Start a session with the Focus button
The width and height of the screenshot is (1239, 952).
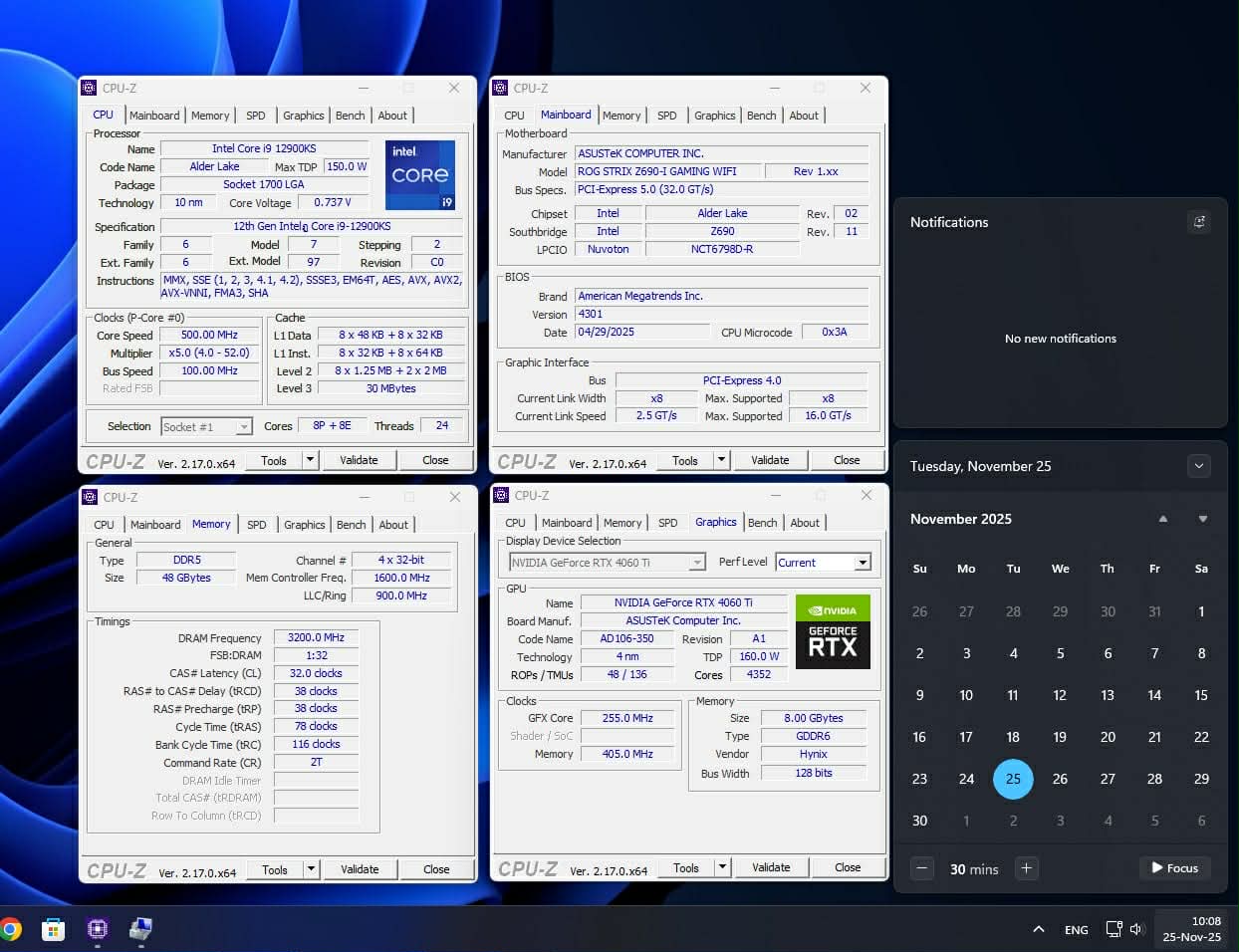click(x=1174, y=868)
